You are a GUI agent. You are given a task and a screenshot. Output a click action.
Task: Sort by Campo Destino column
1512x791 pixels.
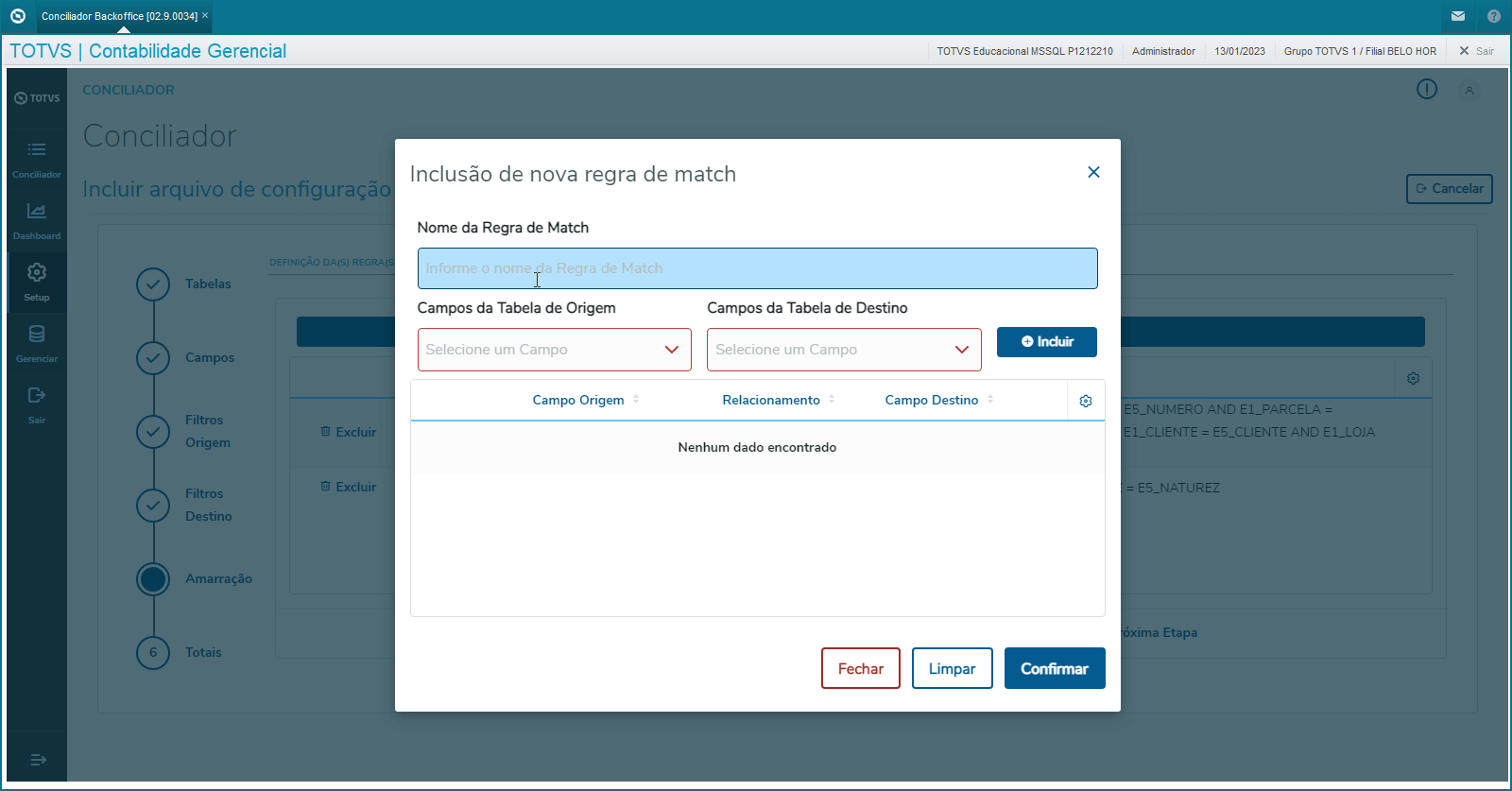[990, 400]
